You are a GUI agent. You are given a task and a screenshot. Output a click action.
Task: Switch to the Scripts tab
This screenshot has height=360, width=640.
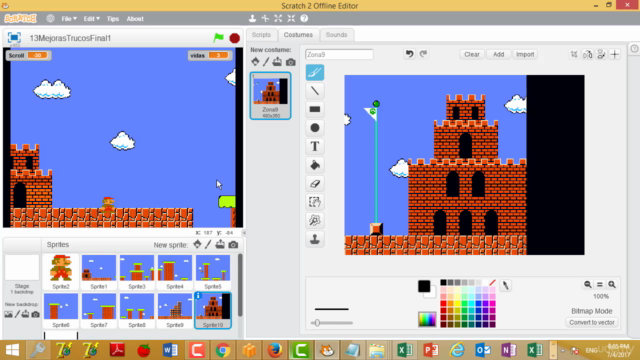(261, 35)
